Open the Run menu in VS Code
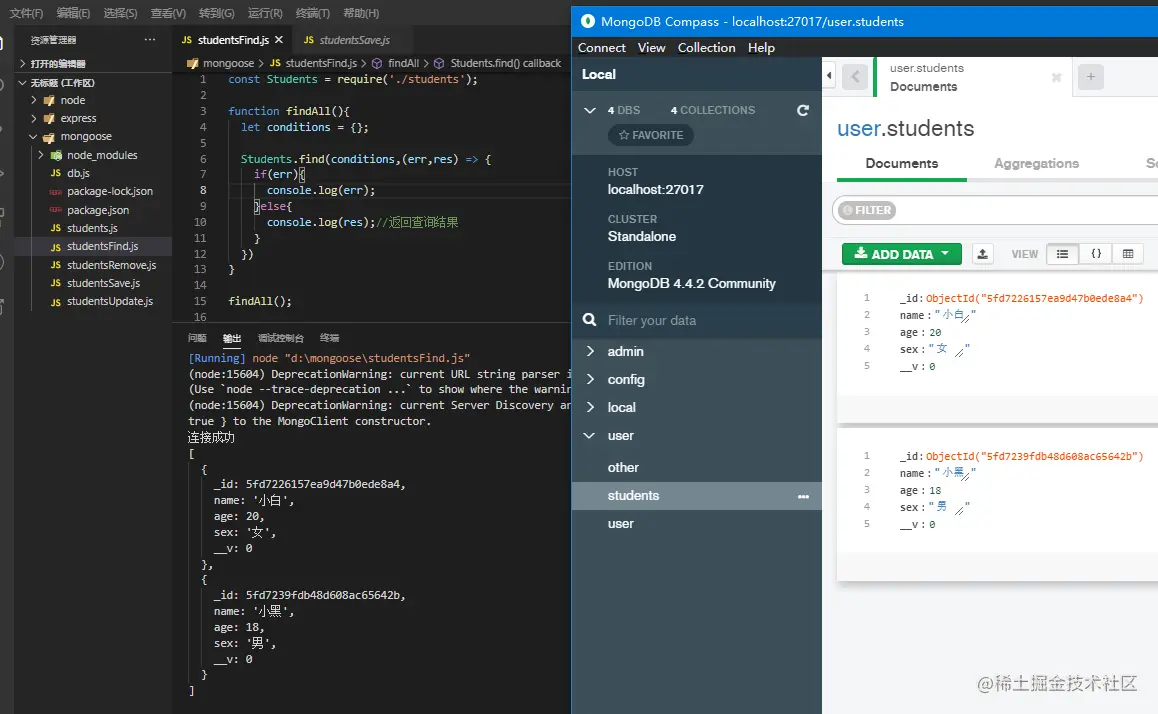The image size is (1158, 714). (x=265, y=13)
